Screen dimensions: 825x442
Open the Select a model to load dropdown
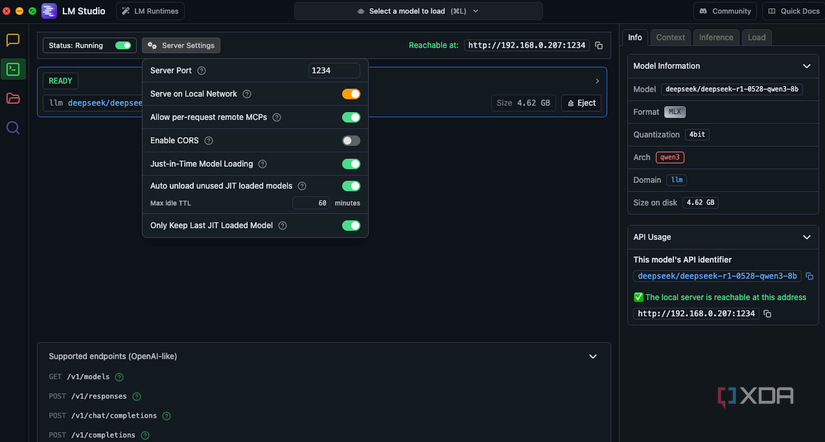tap(418, 11)
